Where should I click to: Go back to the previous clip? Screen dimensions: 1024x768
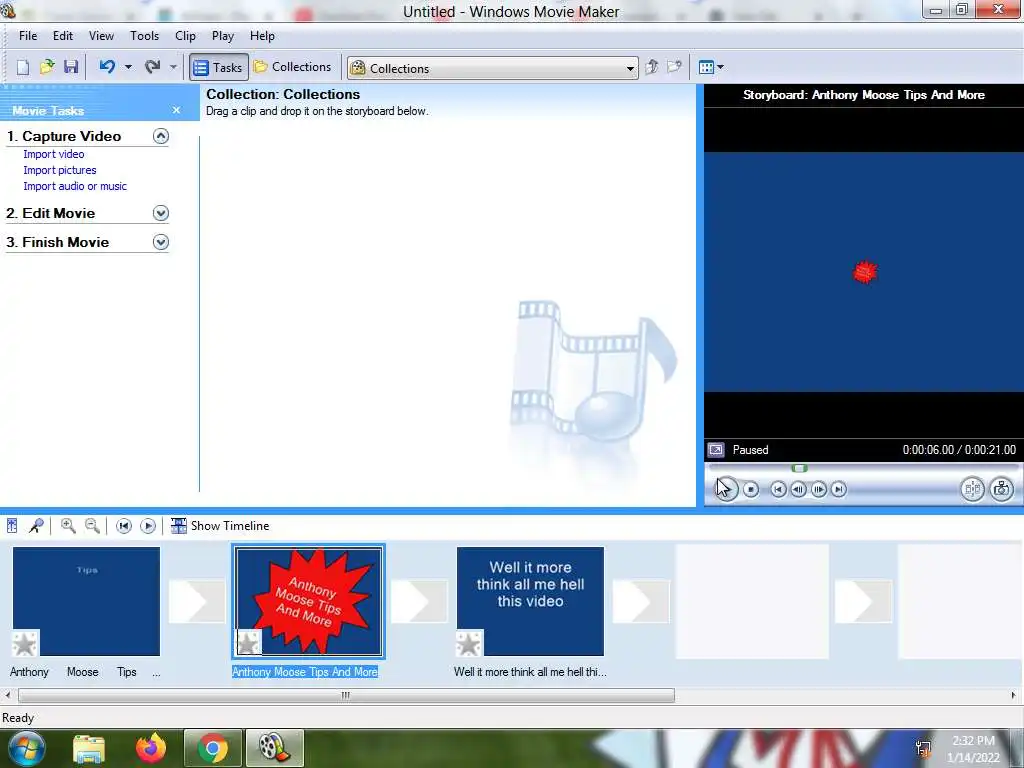click(x=778, y=489)
